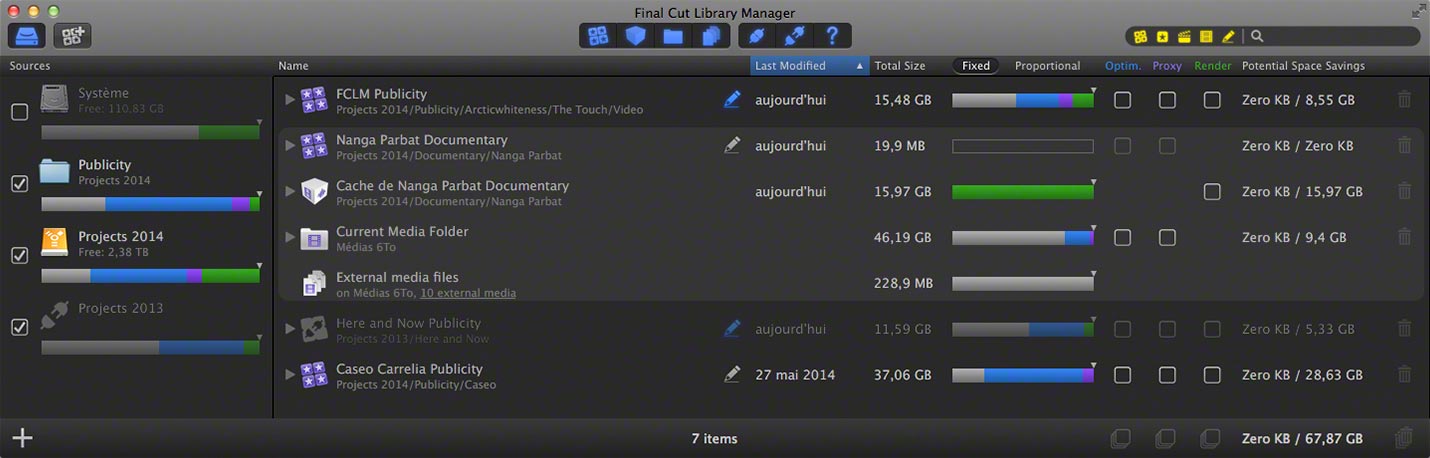1430x458 pixels.
Task: Click the blue pencil on FCLM Publicity row
Action: click(x=732, y=100)
